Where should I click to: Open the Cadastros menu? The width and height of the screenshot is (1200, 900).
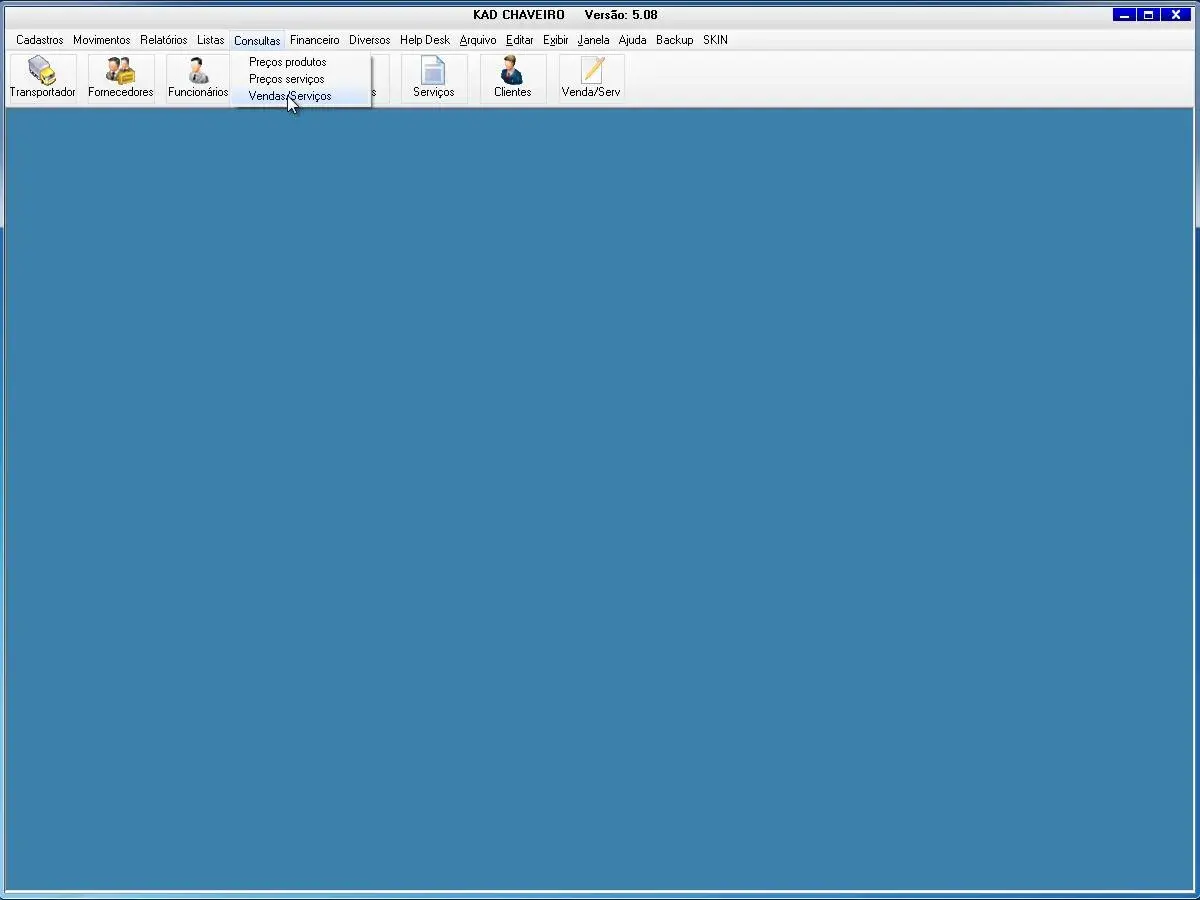40,40
